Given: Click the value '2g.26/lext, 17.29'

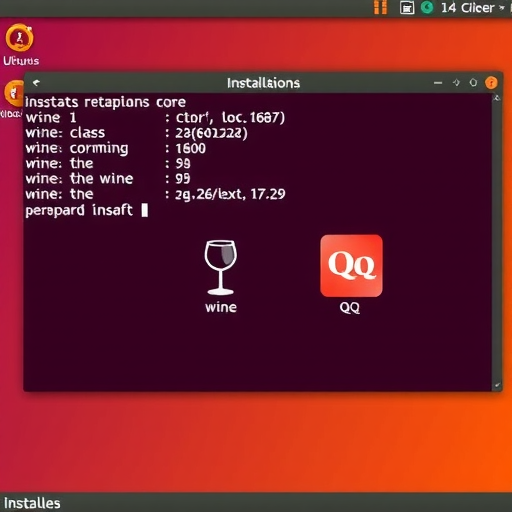Looking at the screenshot, I should 230,194.
